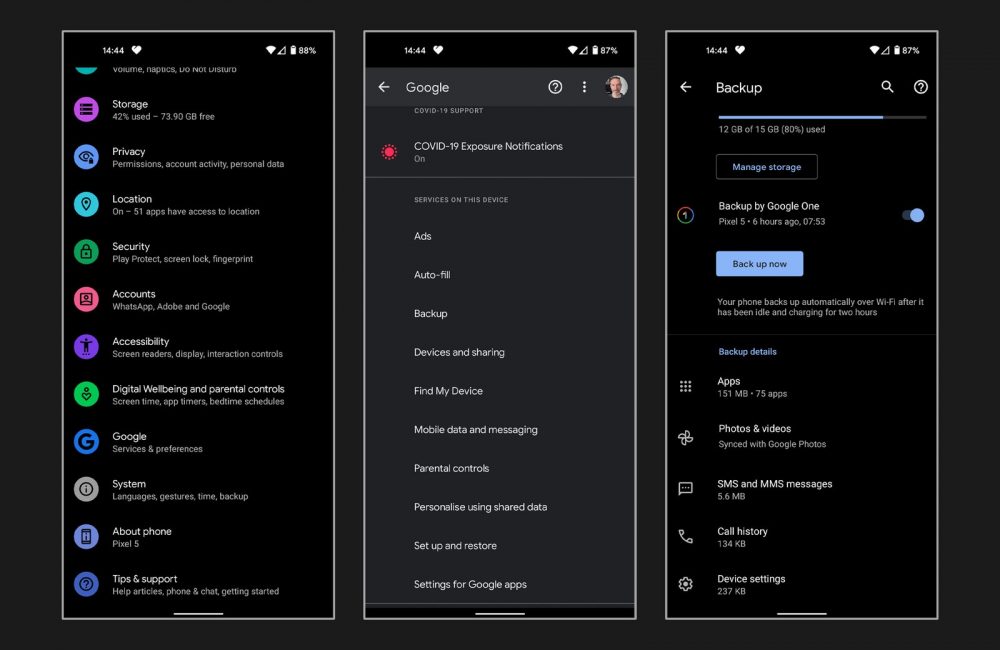This screenshot has height=650, width=1000.
Task: Click the help icon in Google header
Action: click(x=555, y=88)
